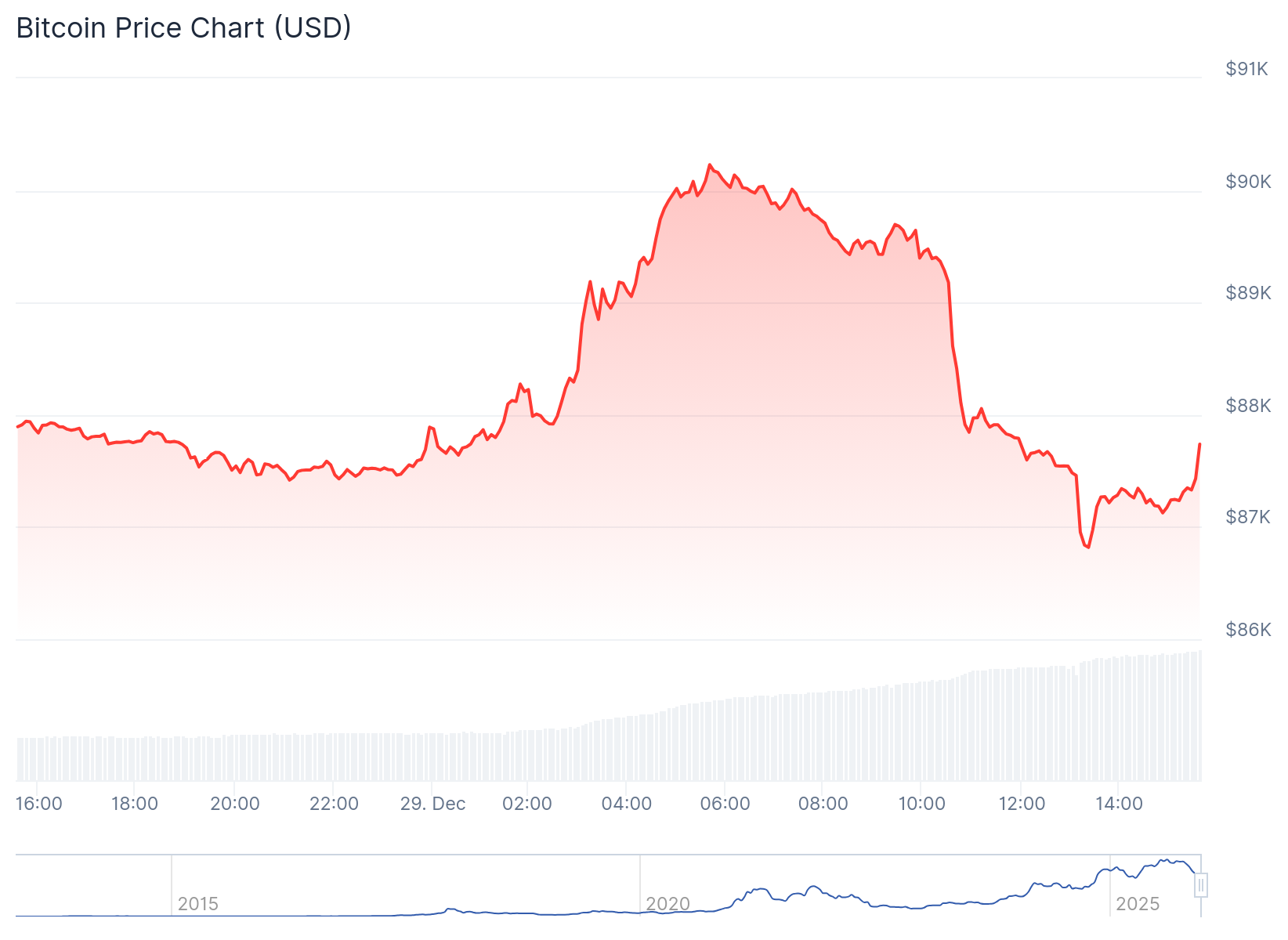Click the $88K price axis label
This screenshot has height=940, width=1288.
point(1248,406)
